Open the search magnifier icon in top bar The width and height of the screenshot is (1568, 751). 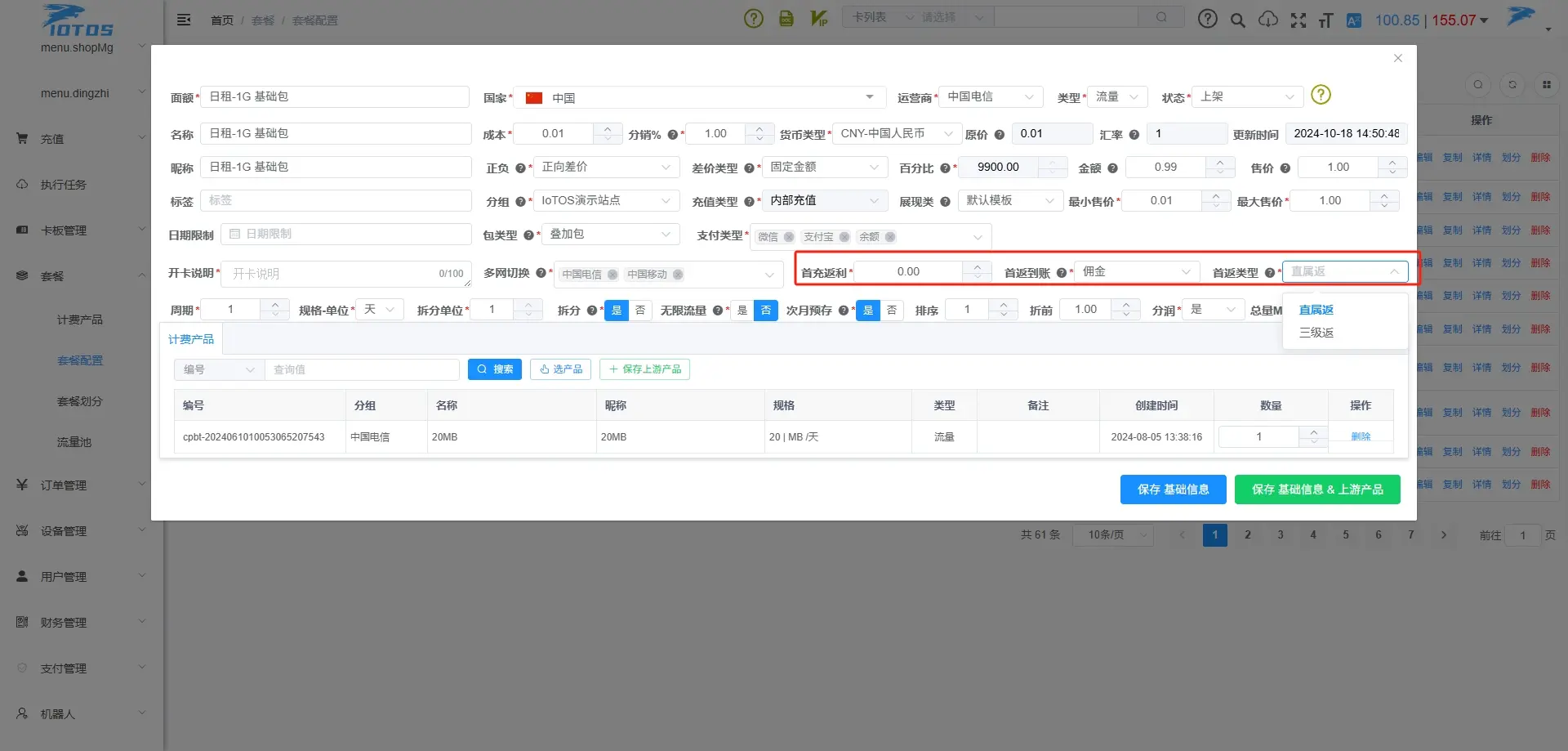[x=1238, y=20]
